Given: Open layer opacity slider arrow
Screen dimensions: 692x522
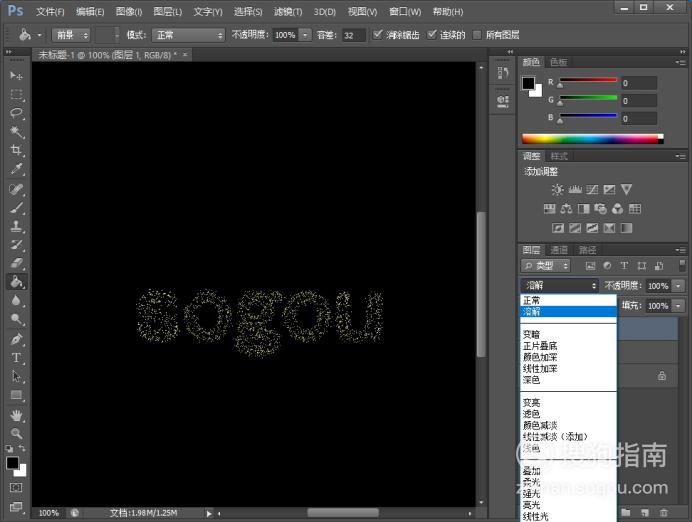Looking at the screenshot, I should click(678, 285).
